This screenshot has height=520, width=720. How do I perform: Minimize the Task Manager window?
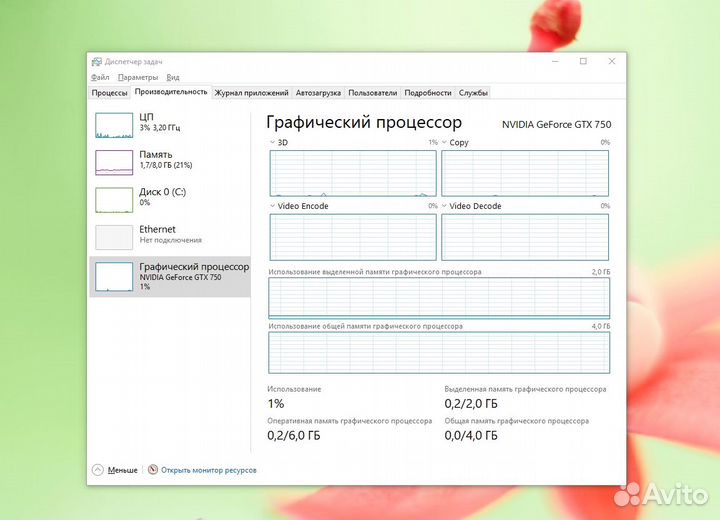pos(555,61)
